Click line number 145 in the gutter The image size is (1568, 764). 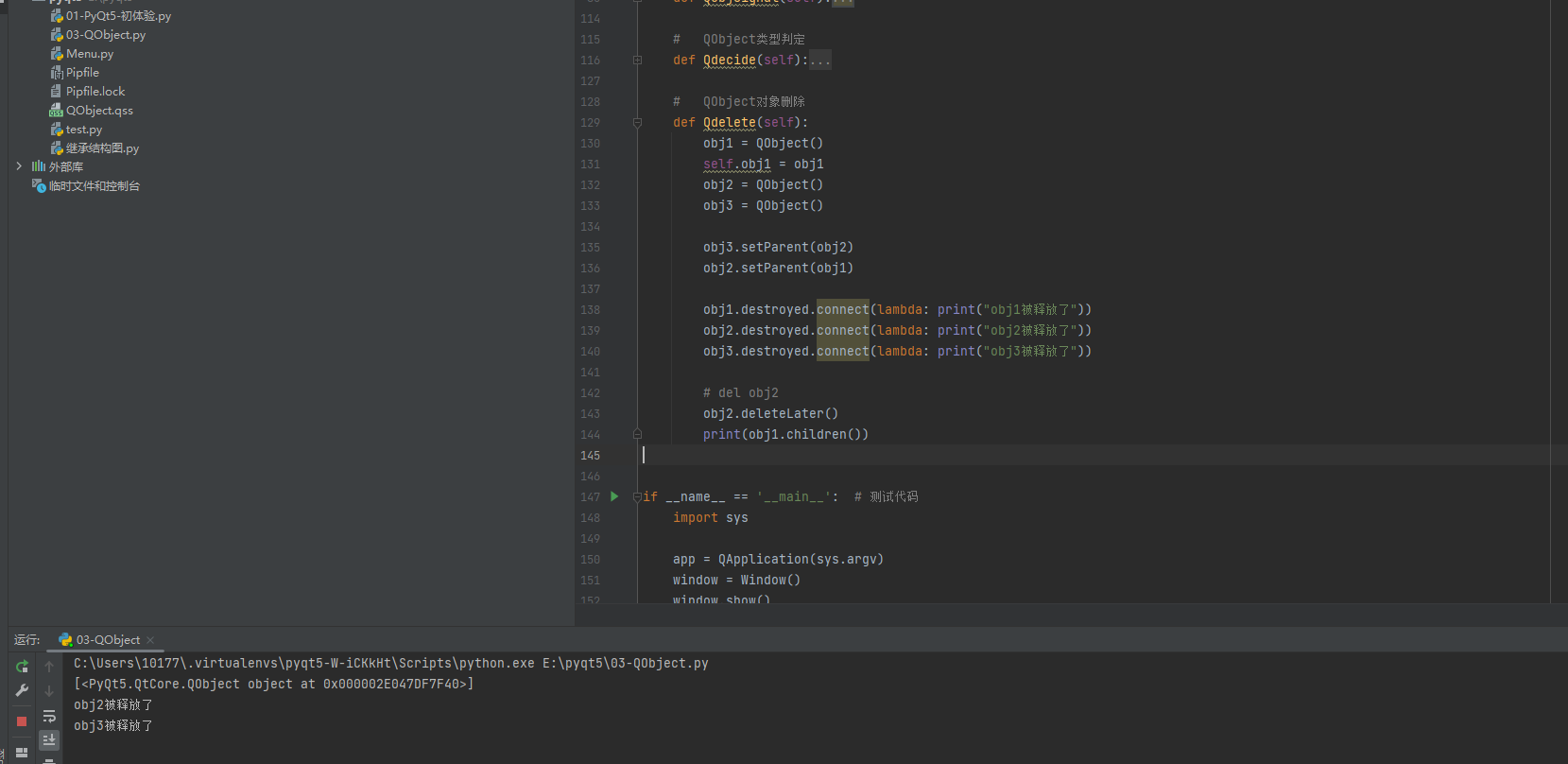(590, 456)
